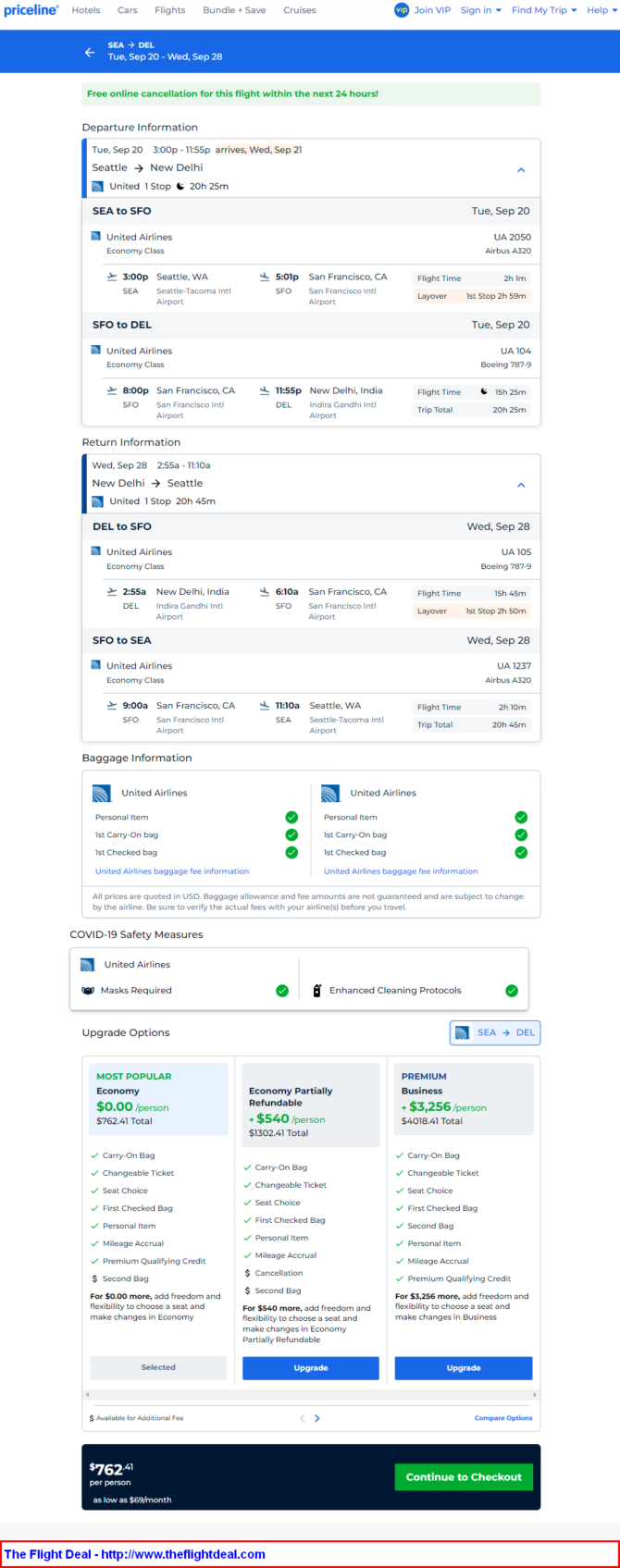Click the face mask icon
Image resolution: width=620 pixels, height=1568 pixels.
click(88, 990)
